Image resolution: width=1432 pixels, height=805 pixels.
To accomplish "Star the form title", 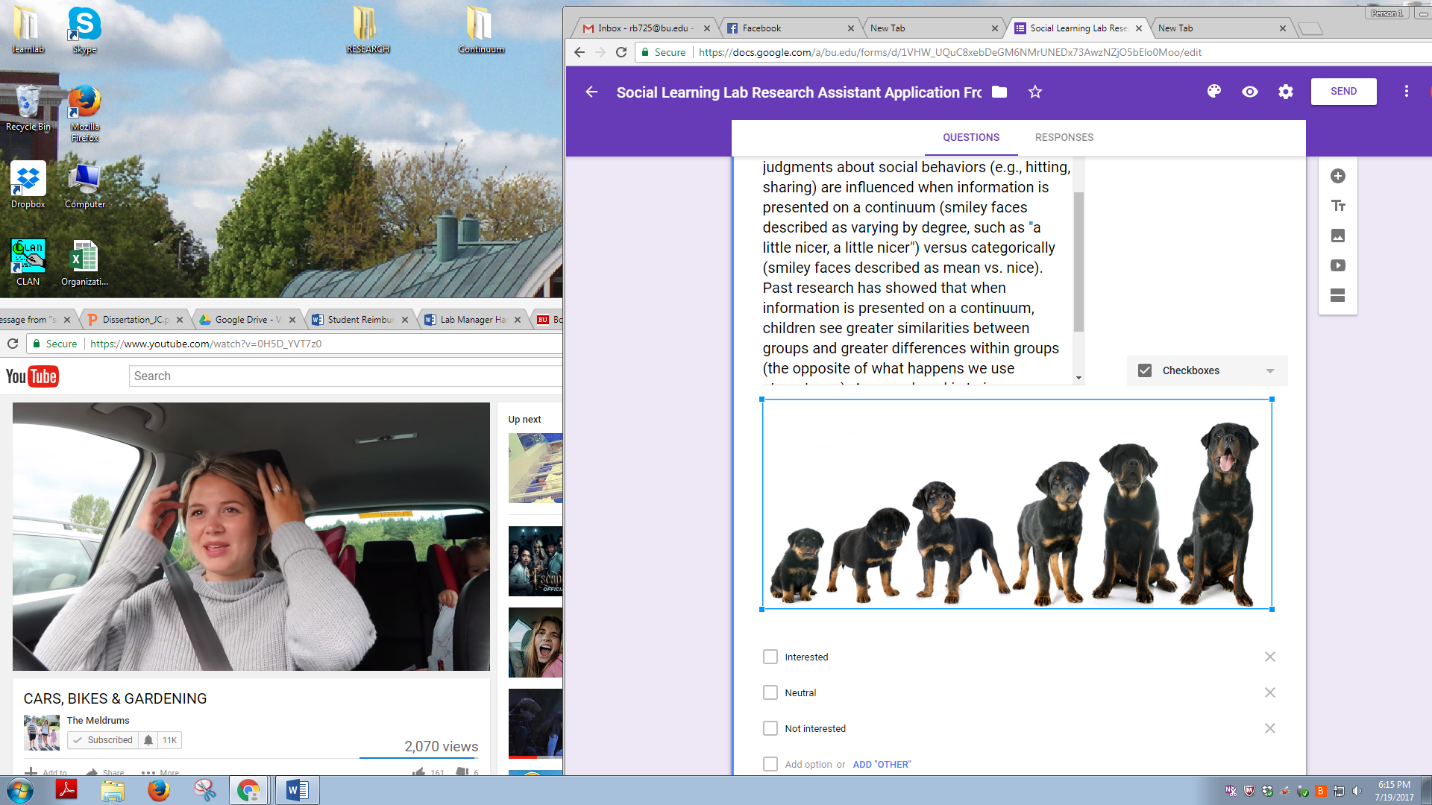I will 1035,92.
